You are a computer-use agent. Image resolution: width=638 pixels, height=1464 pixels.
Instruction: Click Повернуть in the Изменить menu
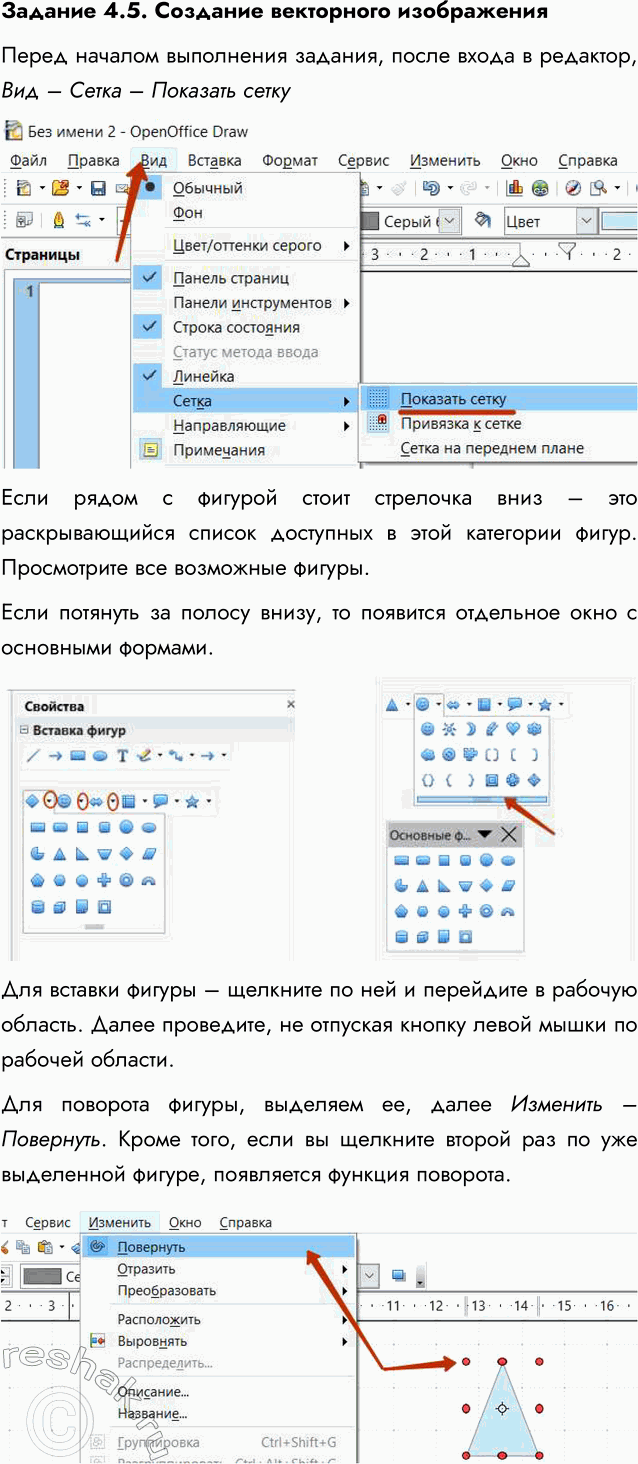tap(151, 1247)
